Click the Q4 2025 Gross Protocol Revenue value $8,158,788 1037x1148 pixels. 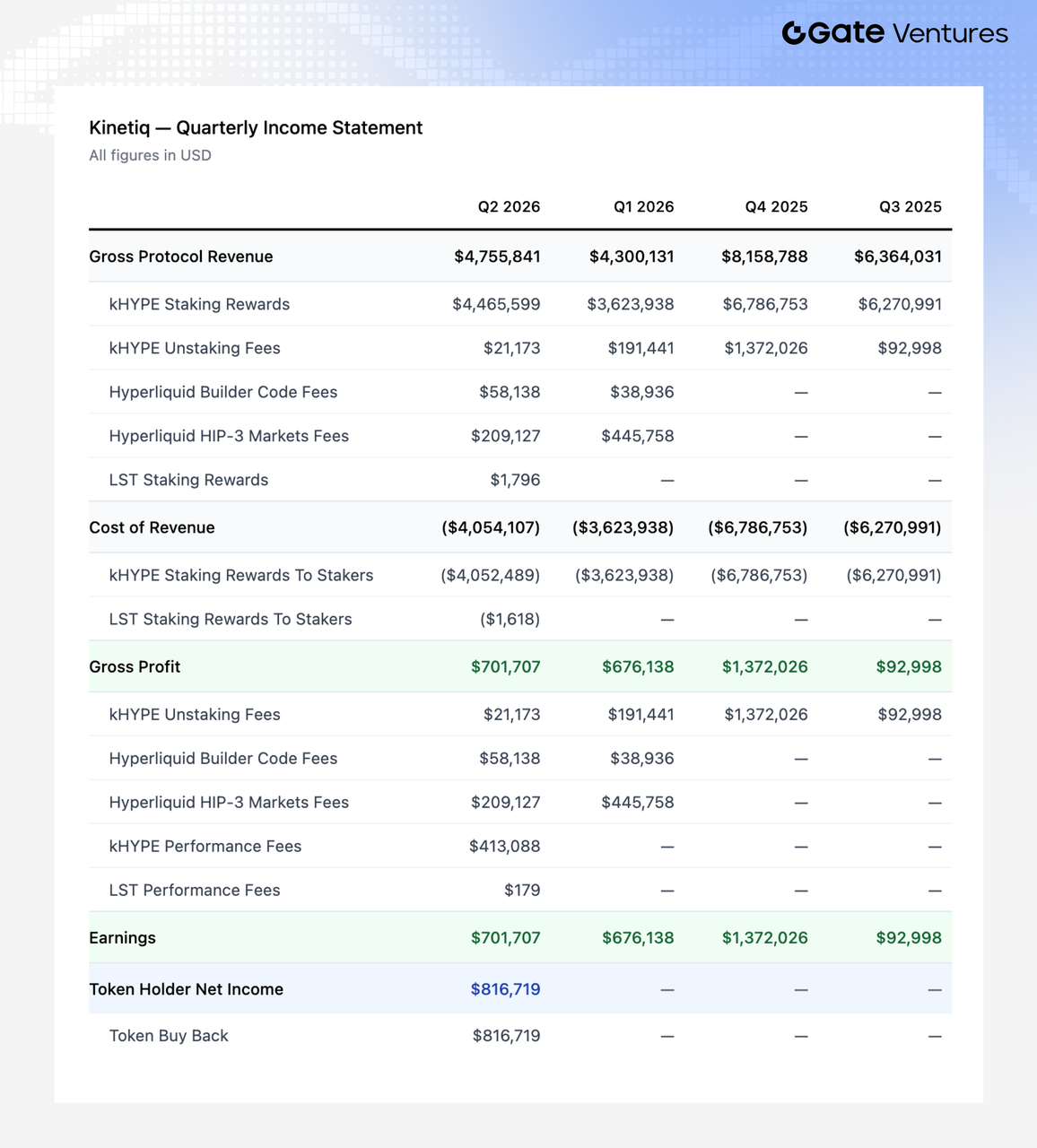pyautogui.click(x=765, y=257)
